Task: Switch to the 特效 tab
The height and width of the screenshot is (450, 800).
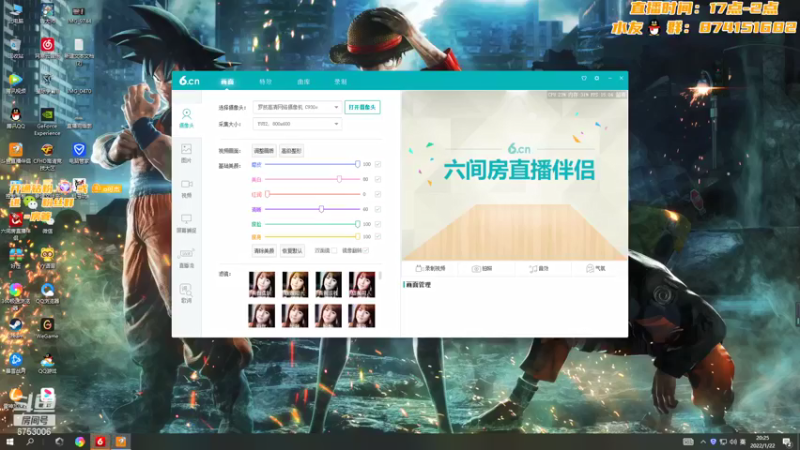Action: (265, 82)
